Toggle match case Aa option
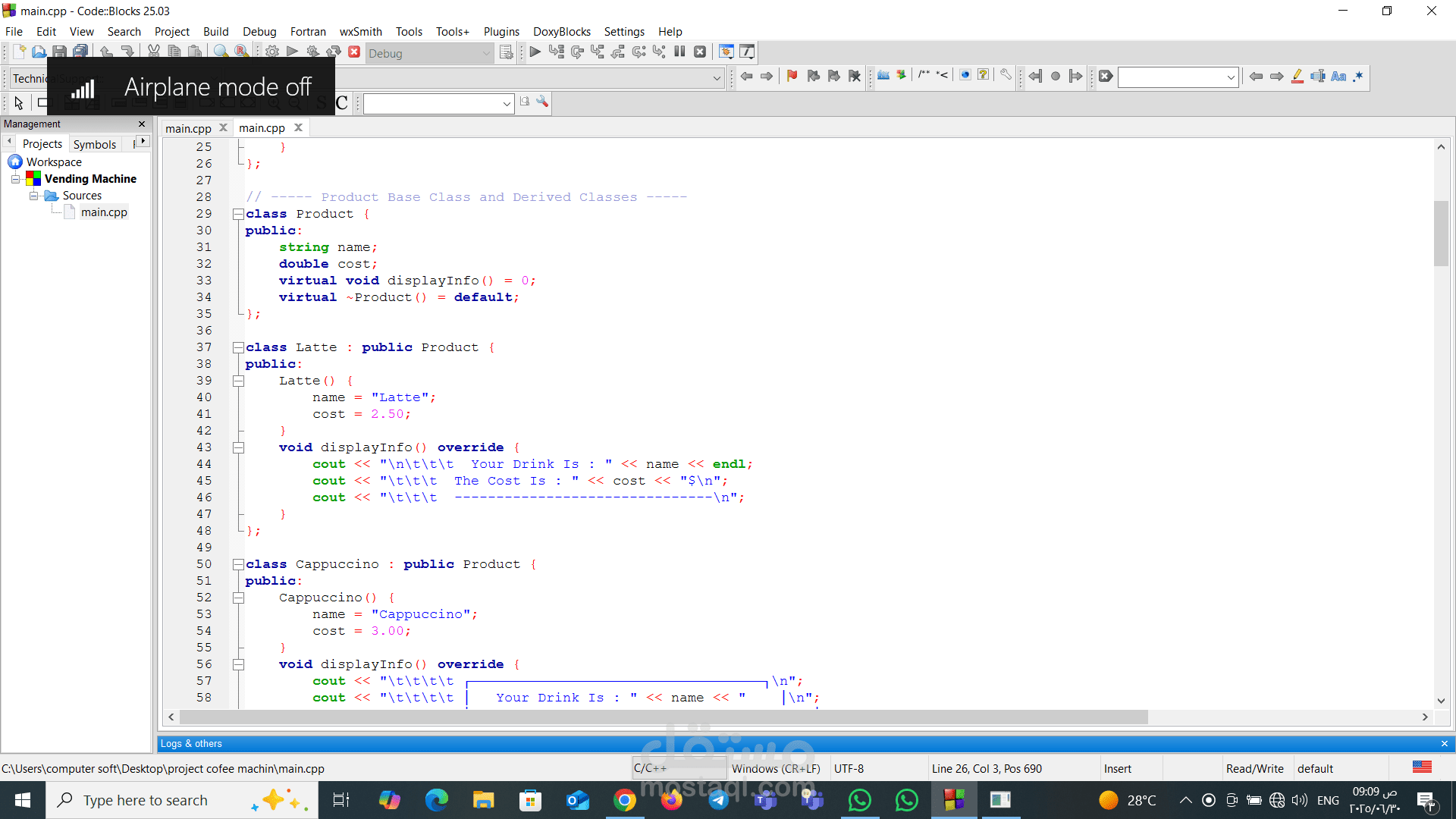The width and height of the screenshot is (1456, 819). (x=1338, y=76)
